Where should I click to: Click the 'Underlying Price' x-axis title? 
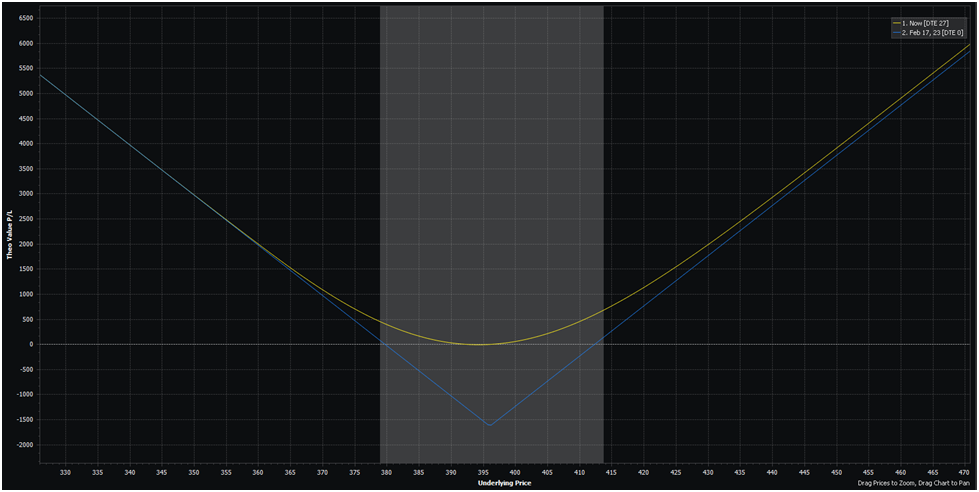coord(504,482)
